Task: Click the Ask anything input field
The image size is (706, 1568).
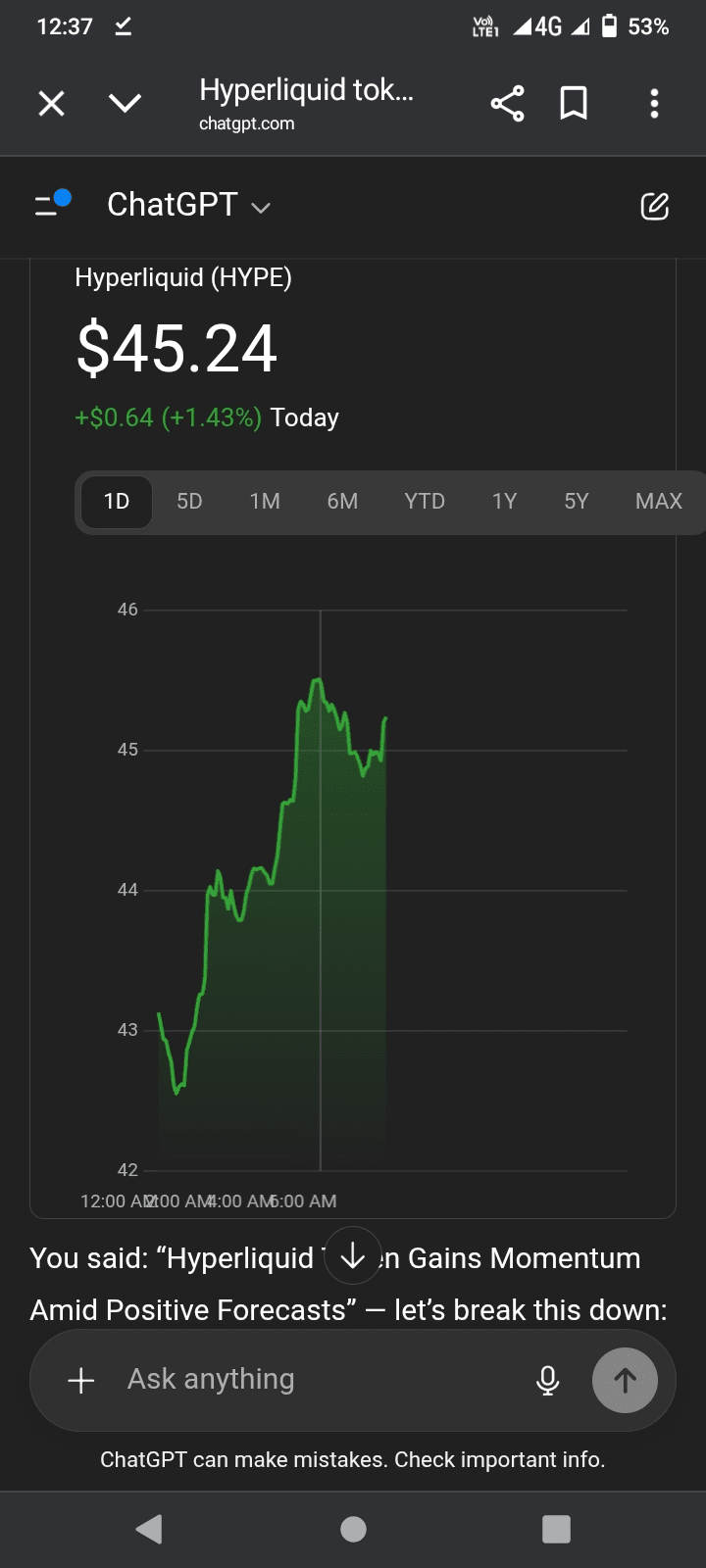Action: [x=314, y=1380]
